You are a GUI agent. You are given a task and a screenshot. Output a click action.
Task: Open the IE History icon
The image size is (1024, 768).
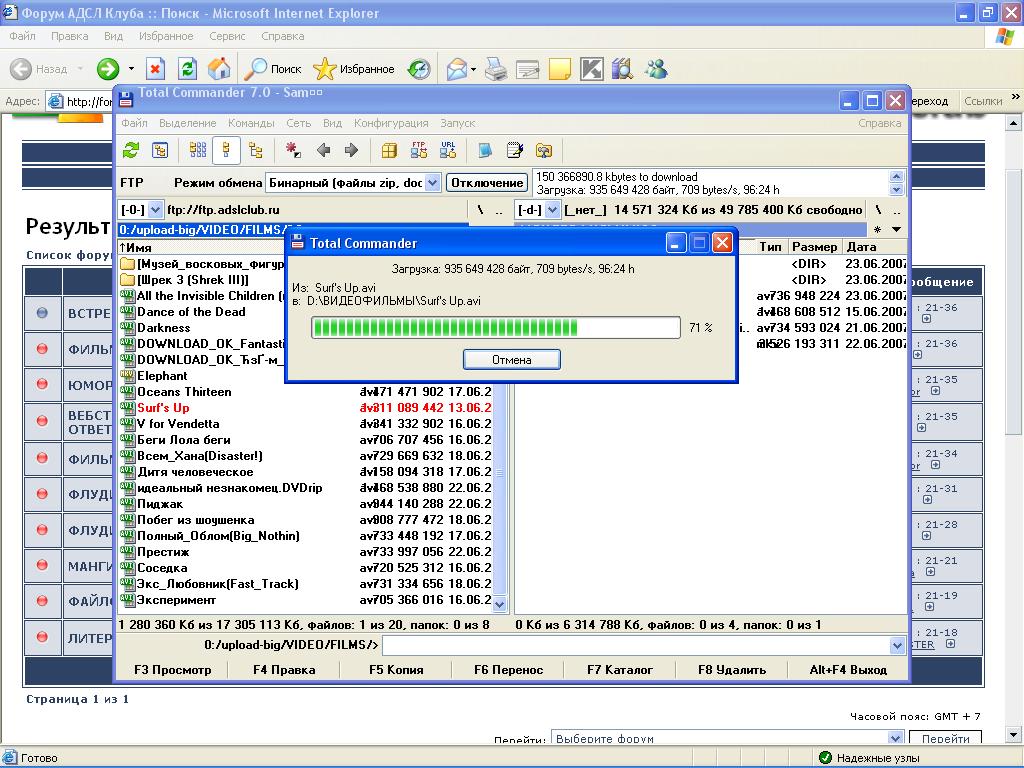[x=419, y=69]
